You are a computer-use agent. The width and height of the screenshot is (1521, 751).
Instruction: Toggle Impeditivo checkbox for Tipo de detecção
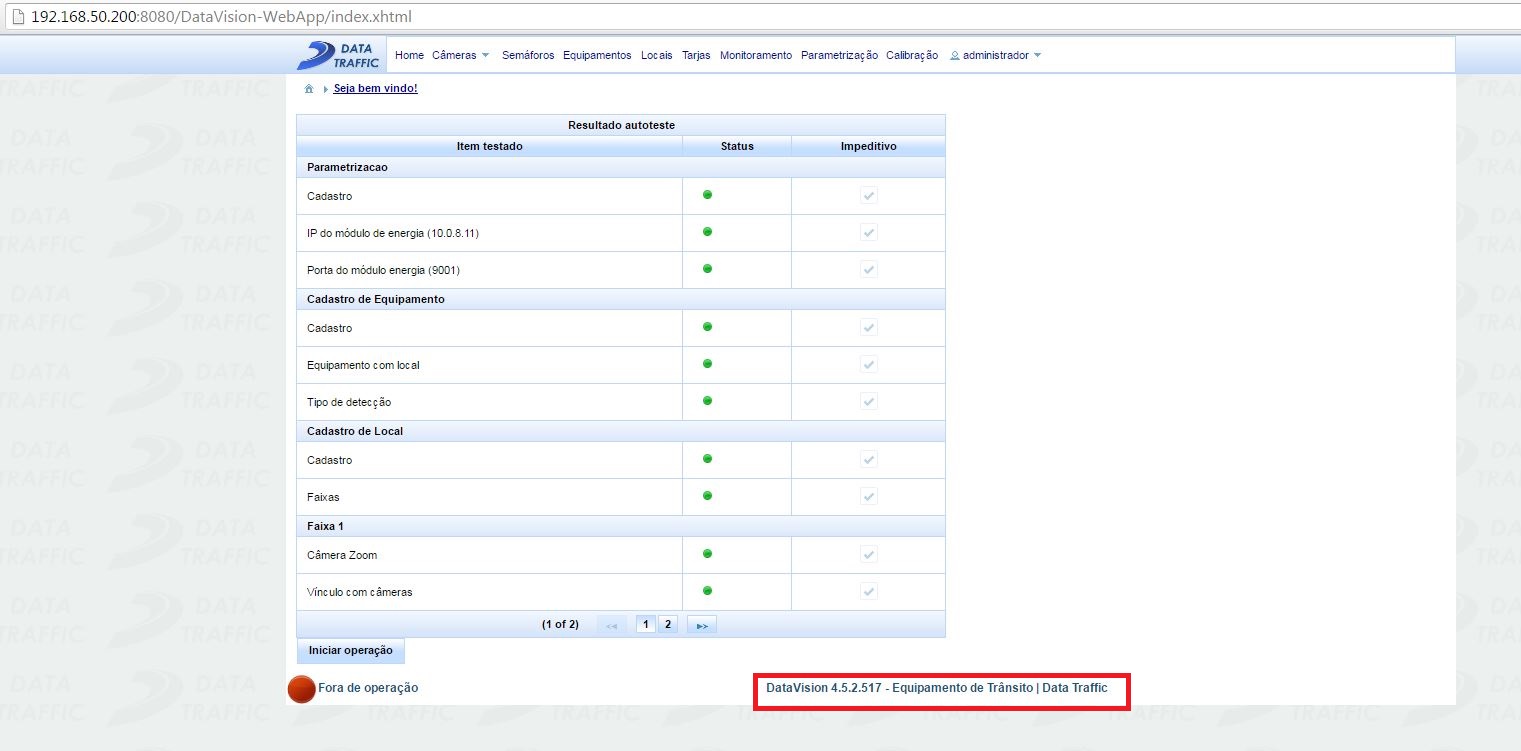tap(869, 401)
